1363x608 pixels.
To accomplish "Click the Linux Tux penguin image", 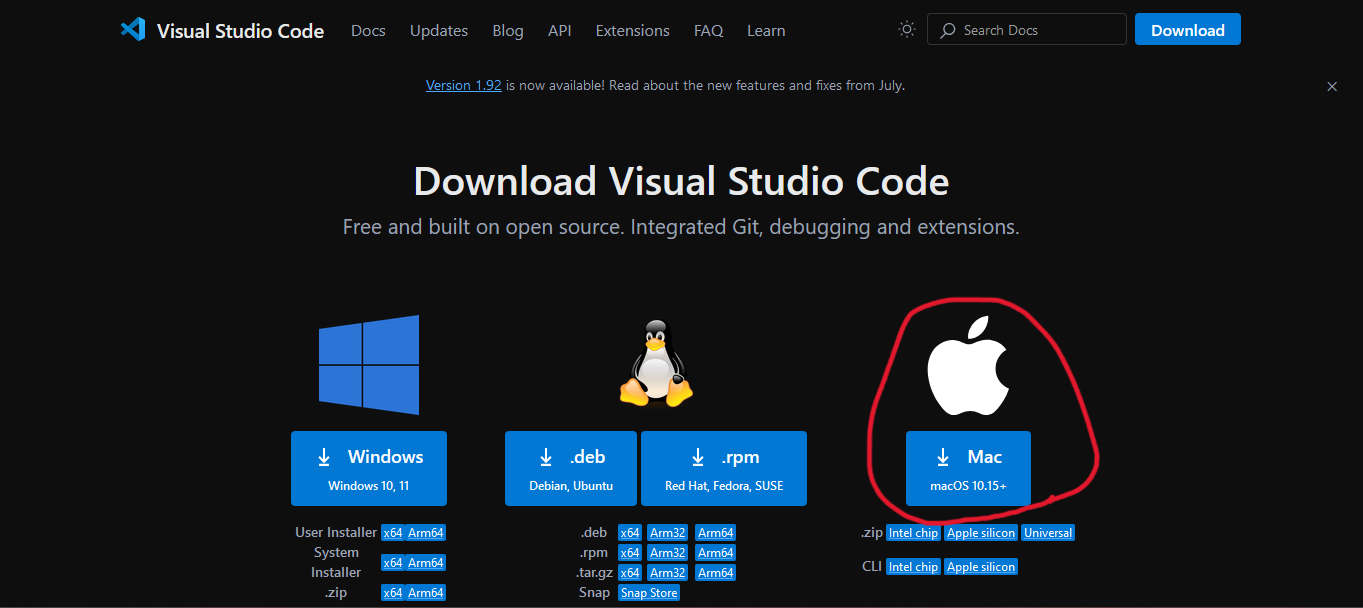I will (x=656, y=363).
